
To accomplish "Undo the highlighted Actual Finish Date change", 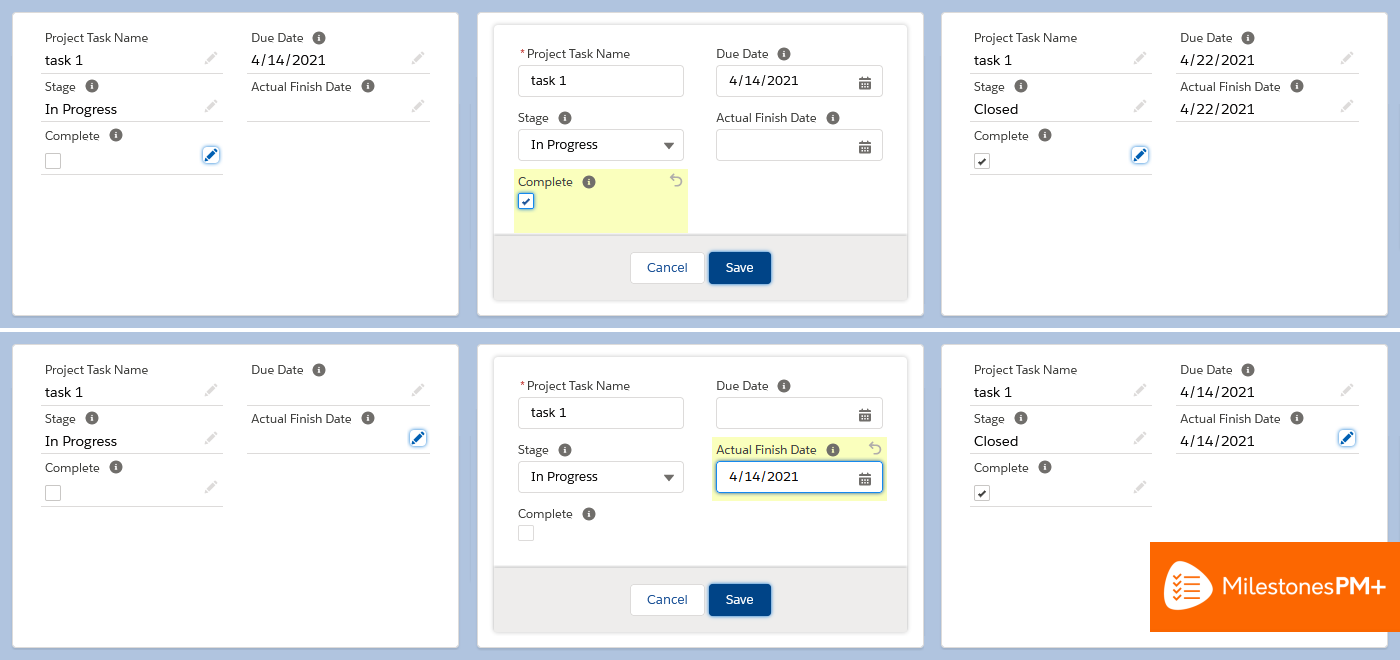I will tap(875, 448).
